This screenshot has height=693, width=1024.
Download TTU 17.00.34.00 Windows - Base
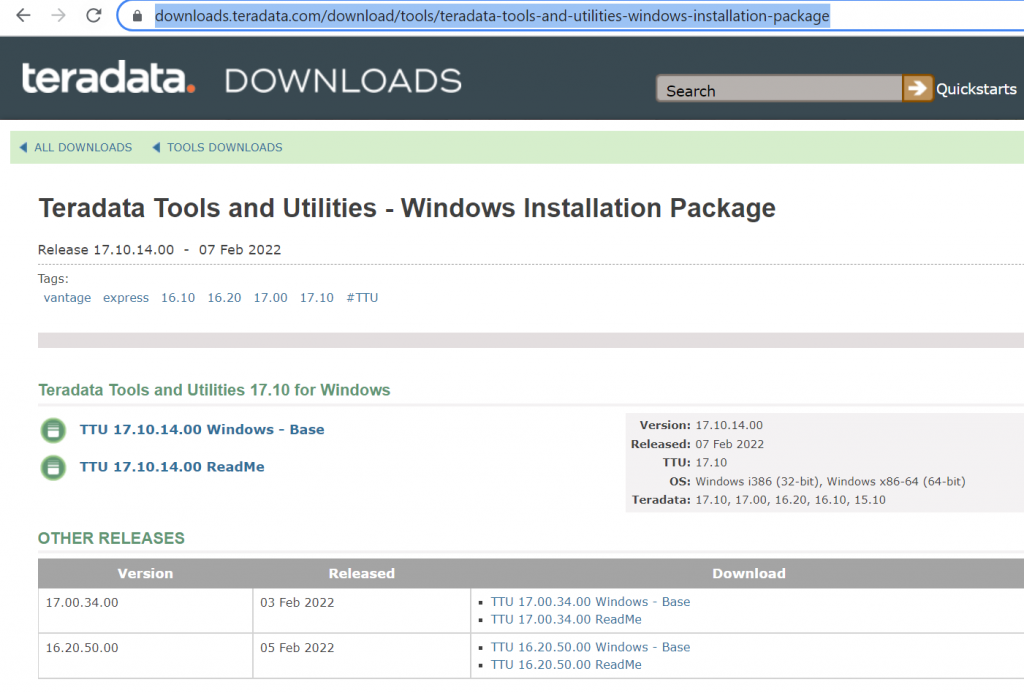tap(590, 601)
